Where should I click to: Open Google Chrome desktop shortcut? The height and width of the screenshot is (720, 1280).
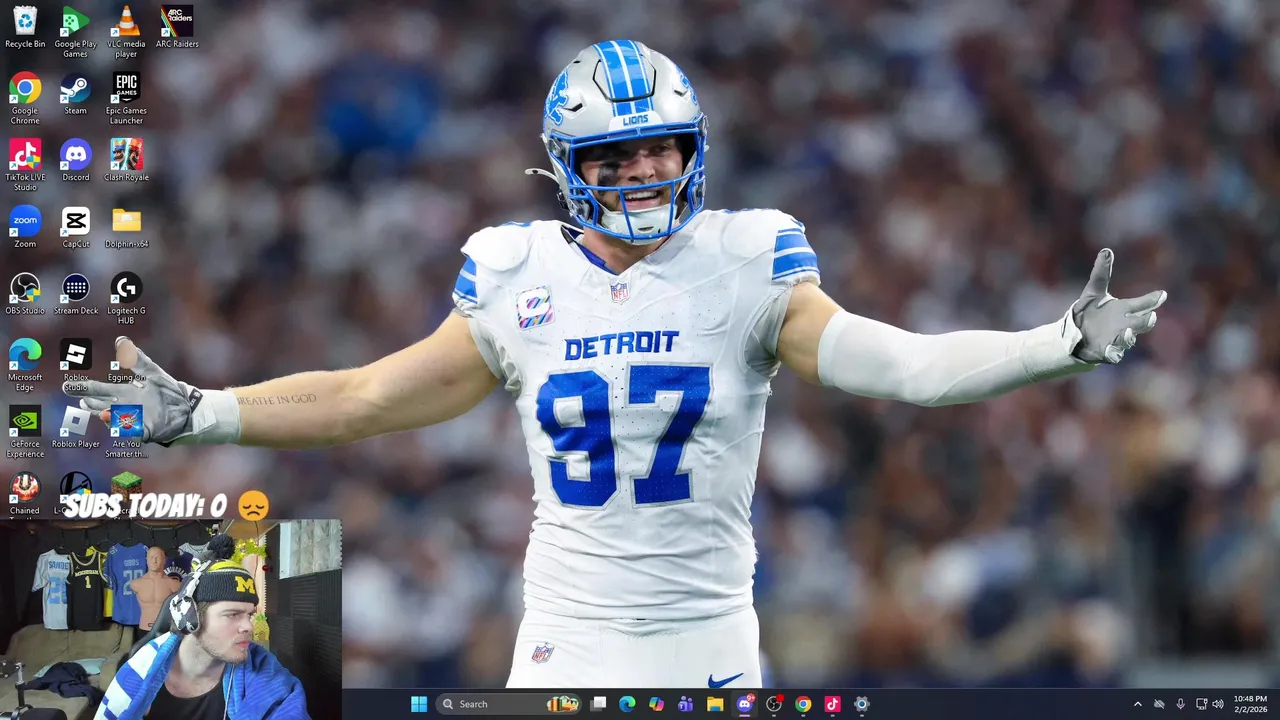(x=25, y=99)
